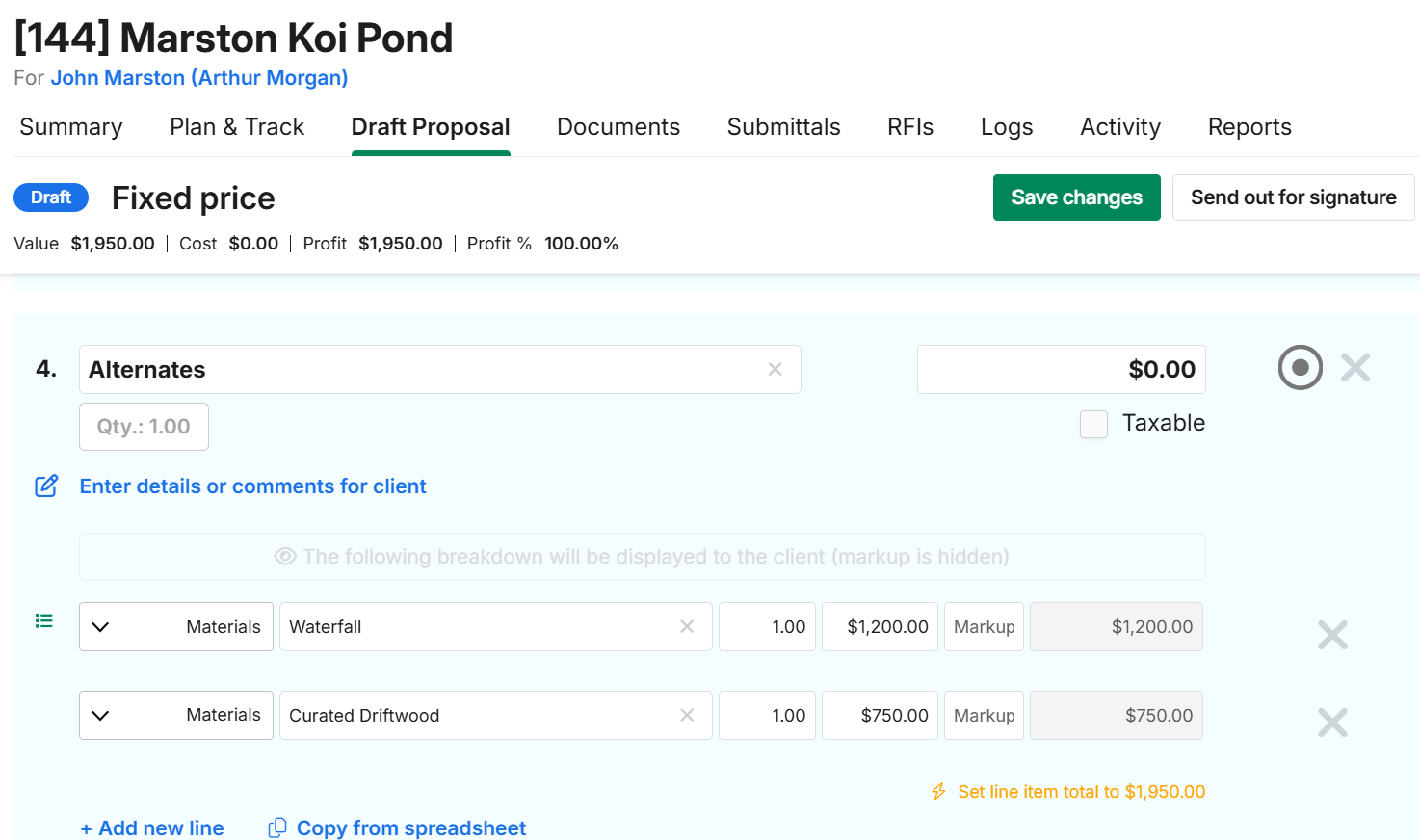Image resolution: width=1420 pixels, height=840 pixels.
Task: Enable the Taxable checkbox
Action: tap(1093, 424)
